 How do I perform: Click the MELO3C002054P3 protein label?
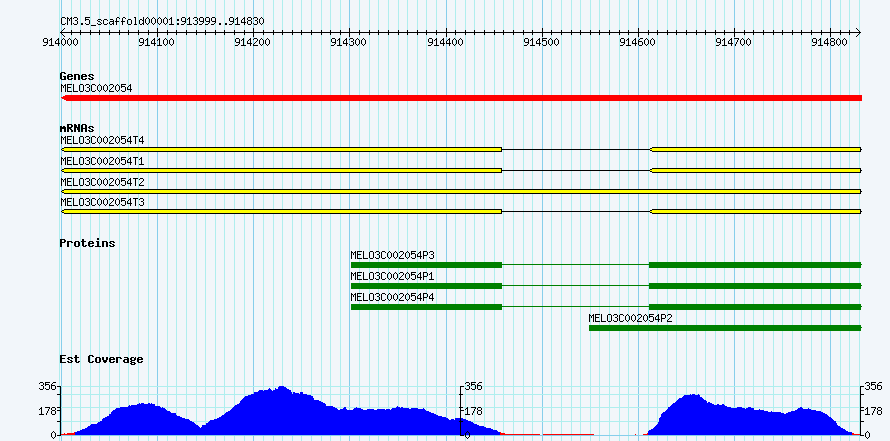pos(392,255)
